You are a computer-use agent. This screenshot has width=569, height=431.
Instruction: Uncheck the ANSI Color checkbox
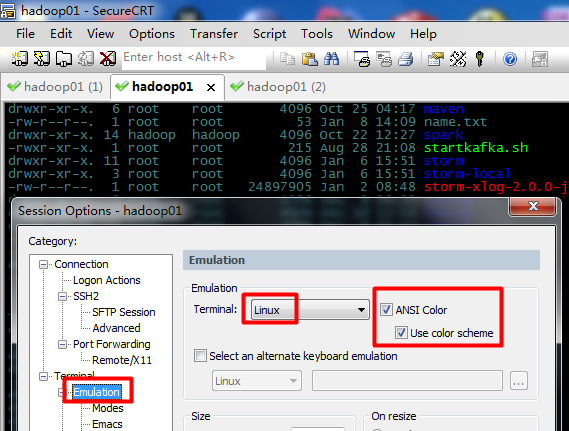click(x=386, y=310)
